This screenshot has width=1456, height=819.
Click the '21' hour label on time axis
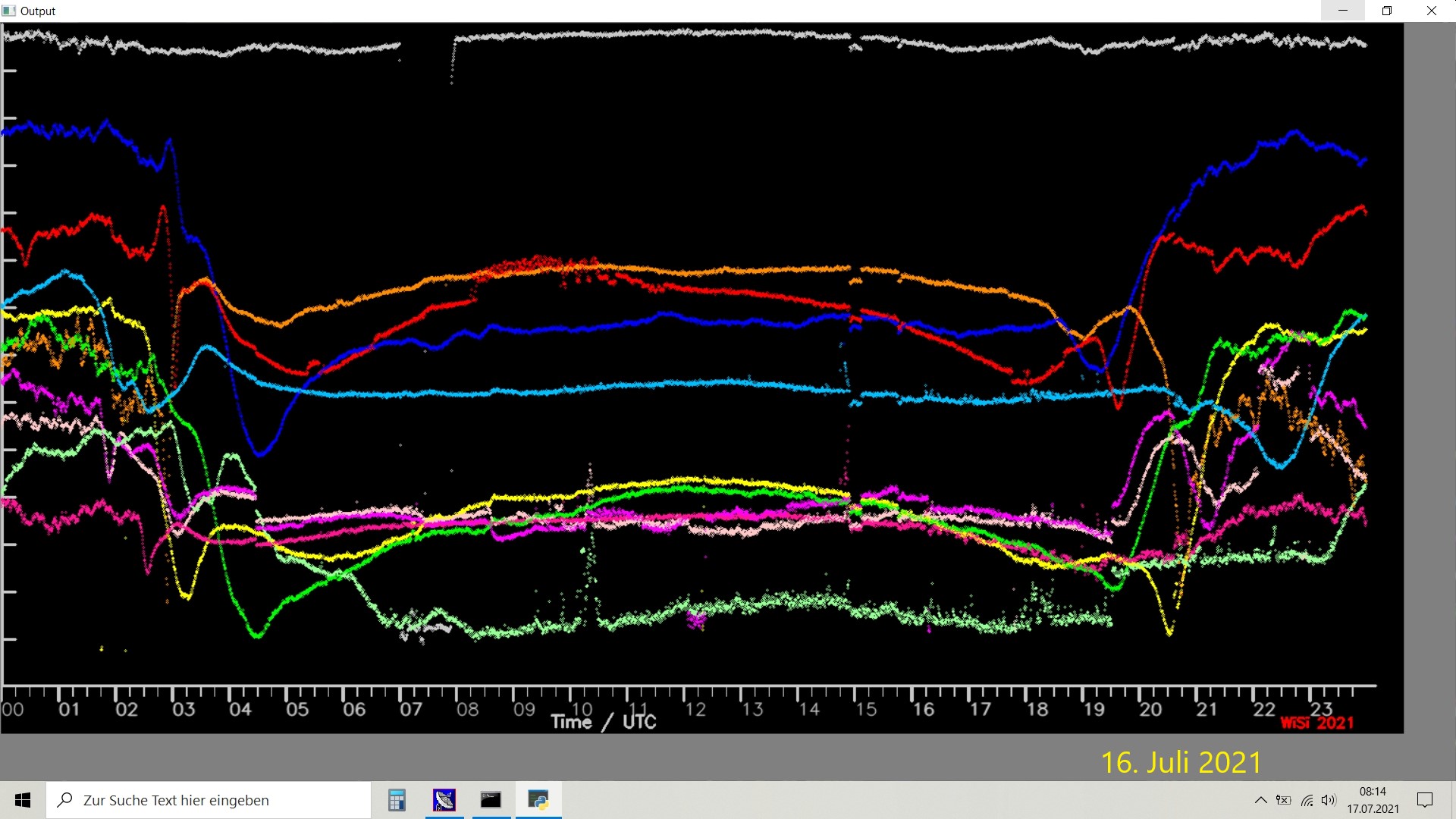[x=1207, y=710]
